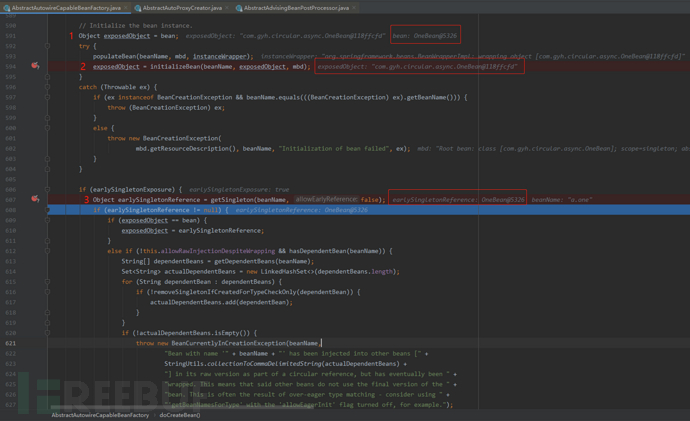Switch to AbstractAdvisingBeanPostProcessor.java tab

(296, 7)
